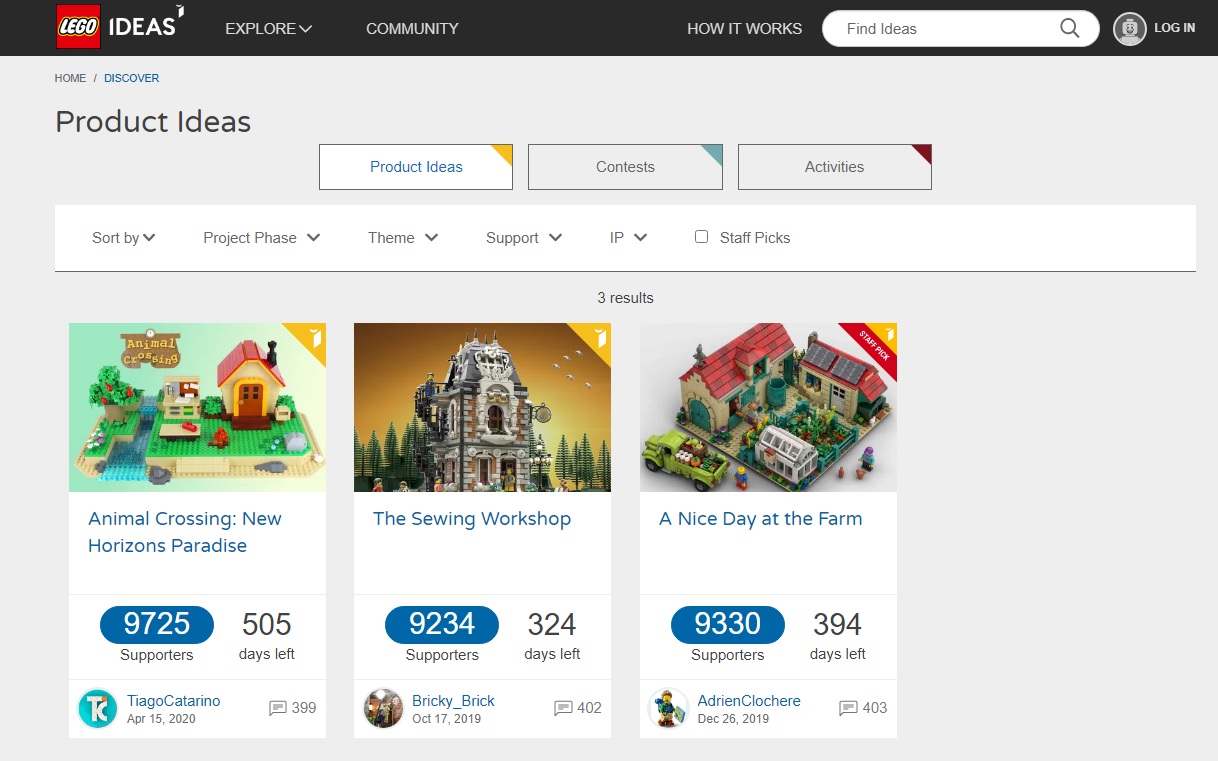Viewport: 1218px width, 761px height.
Task: Click the Discover breadcrumb link
Action: click(x=131, y=78)
